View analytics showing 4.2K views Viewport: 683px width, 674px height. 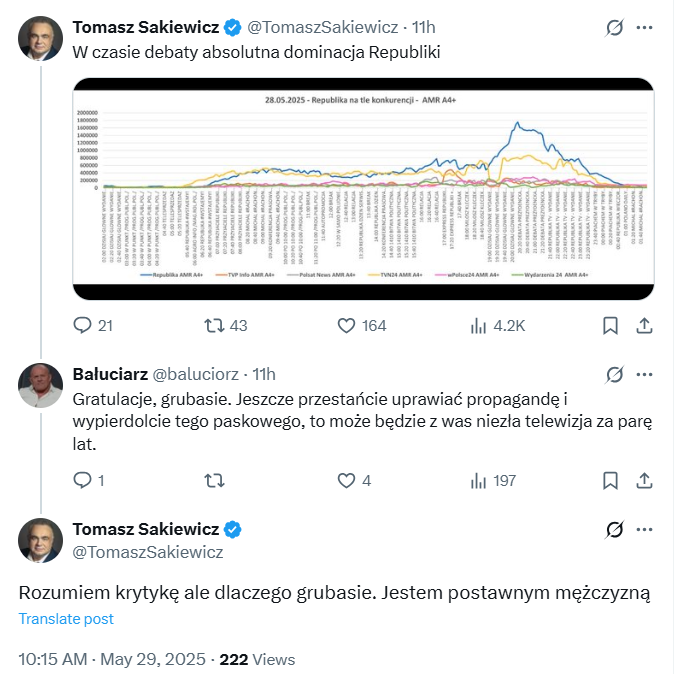point(479,325)
